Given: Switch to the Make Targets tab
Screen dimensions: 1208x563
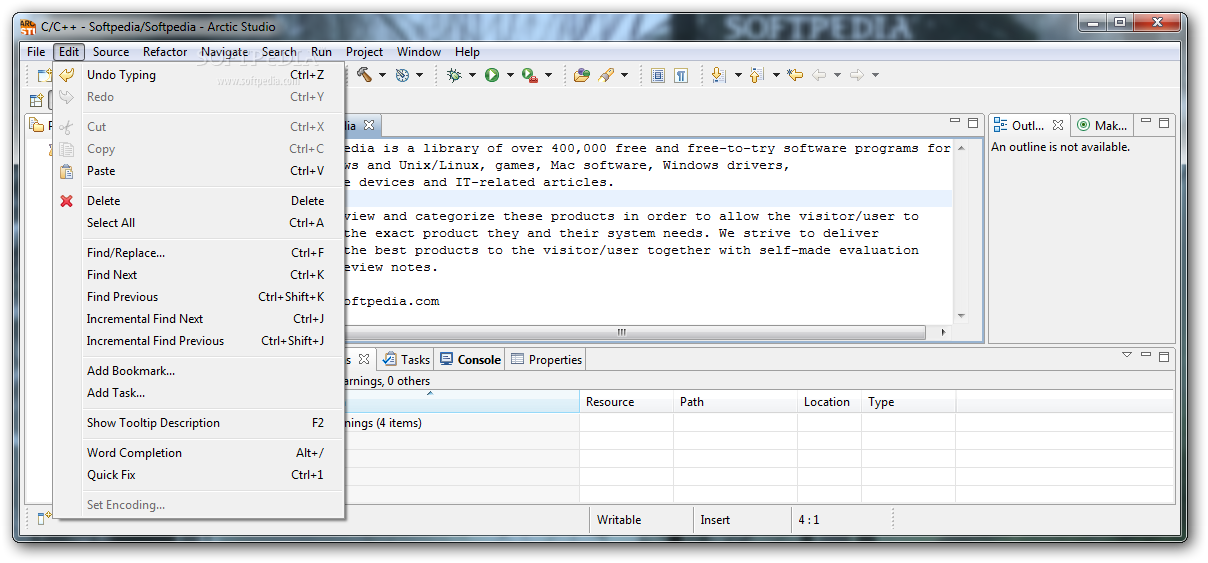Looking at the screenshot, I should [1101, 125].
